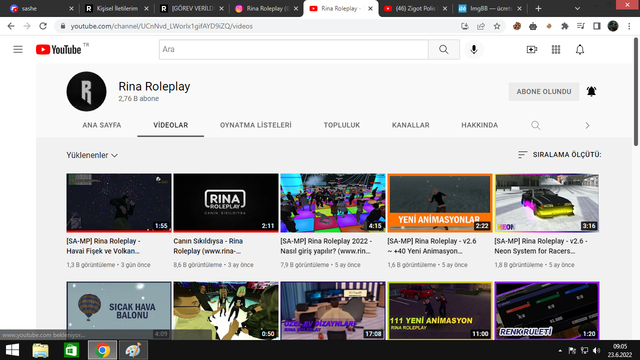Open the YouTube hamburger guide menu

(18, 49)
